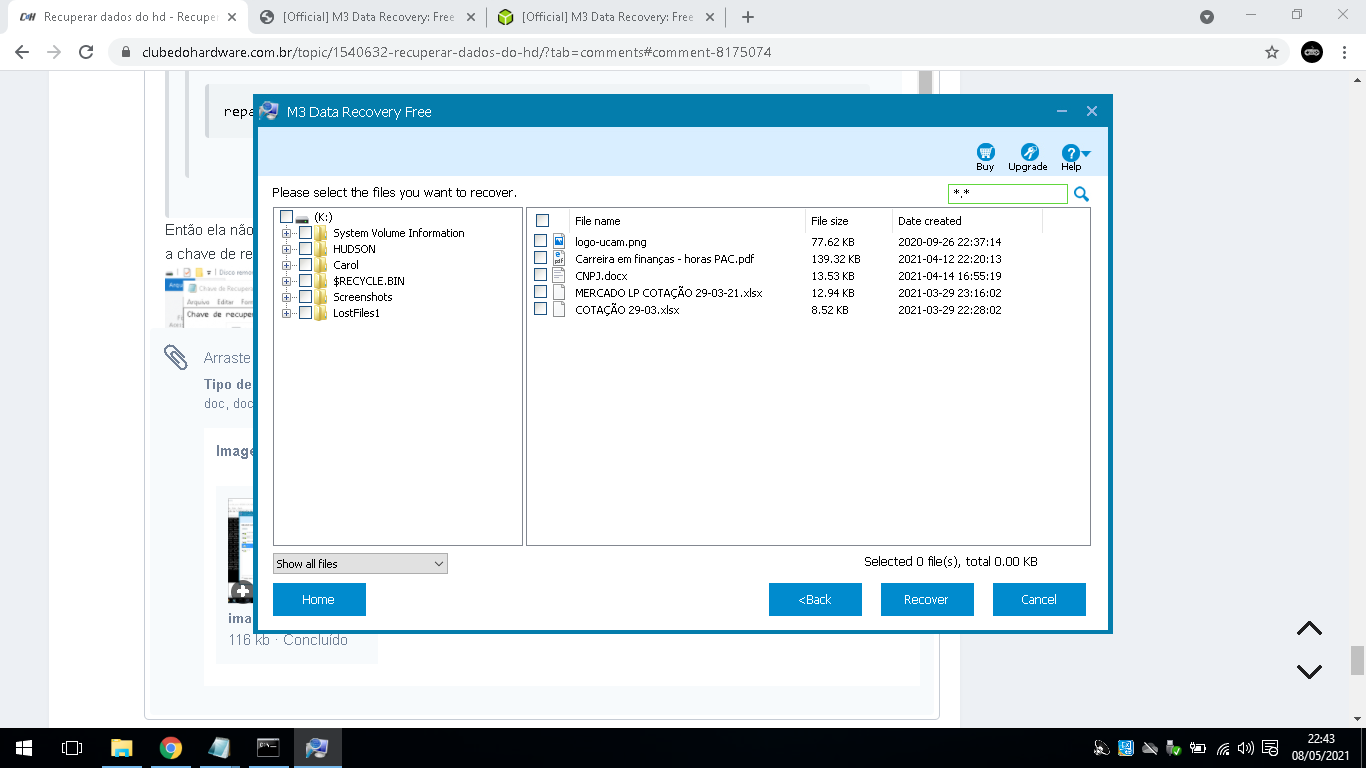Click the safely remove USB tray icon
The width and height of the screenshot is (1366, 768).
[1173, 748]
